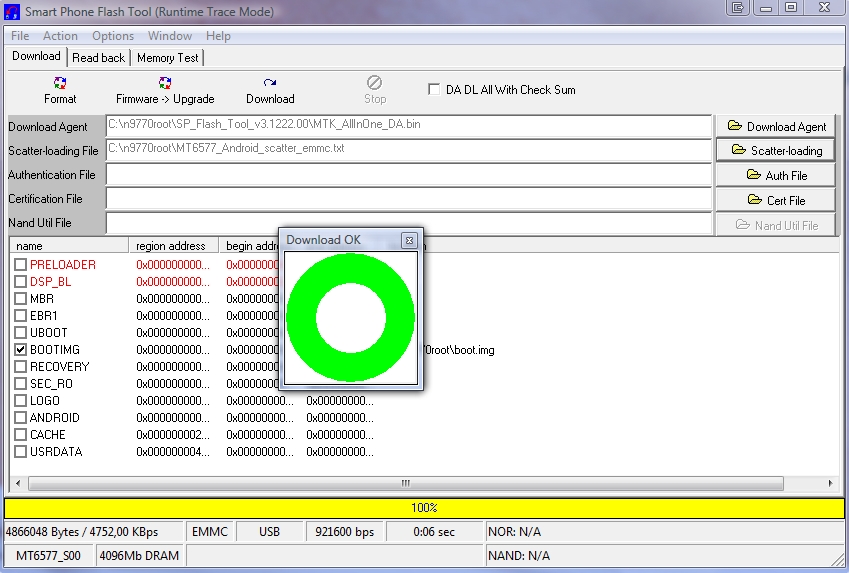Click the USB status bar entry
849x573 pixels.
pos(269,532)
